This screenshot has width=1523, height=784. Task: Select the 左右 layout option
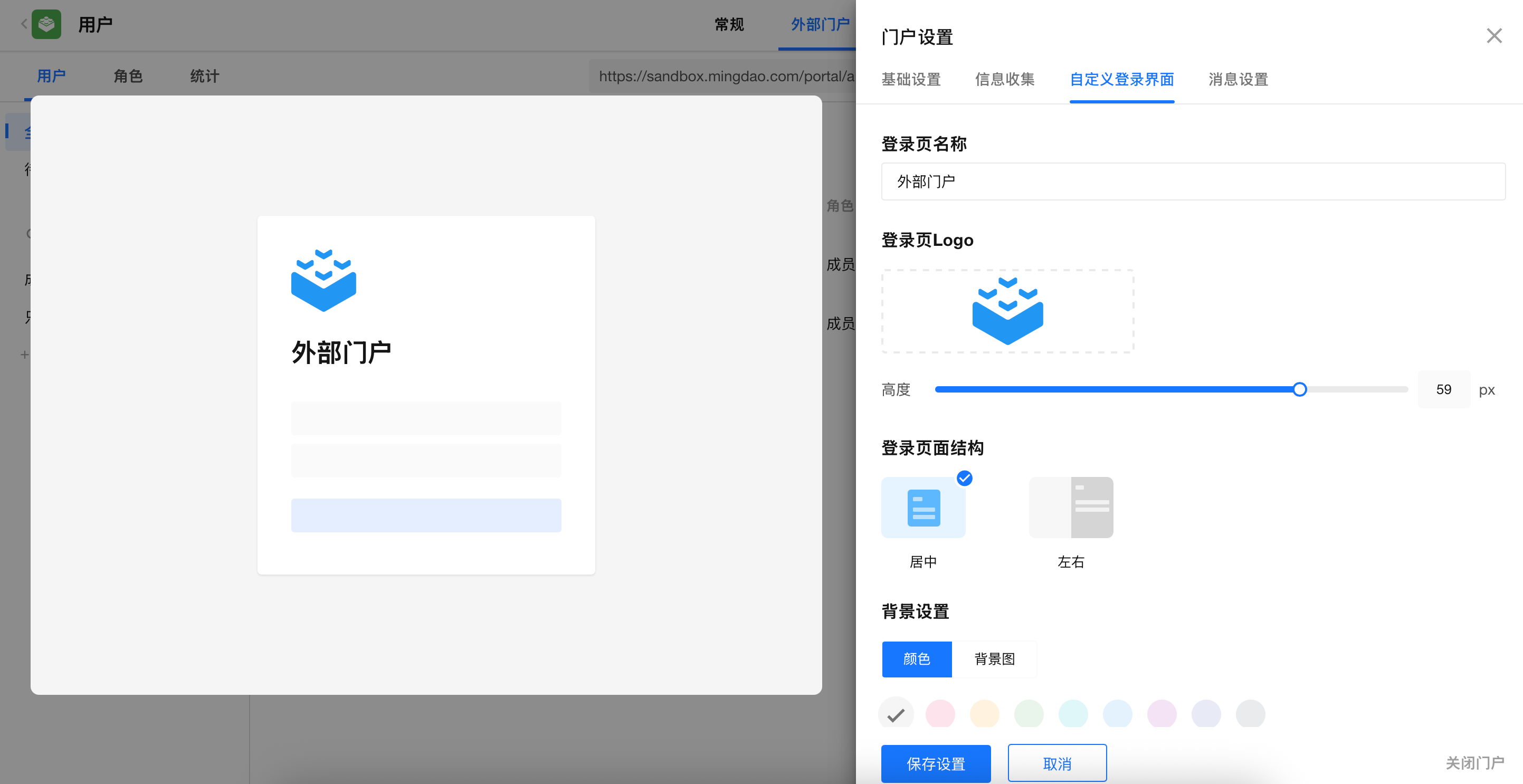(1071, 508)
